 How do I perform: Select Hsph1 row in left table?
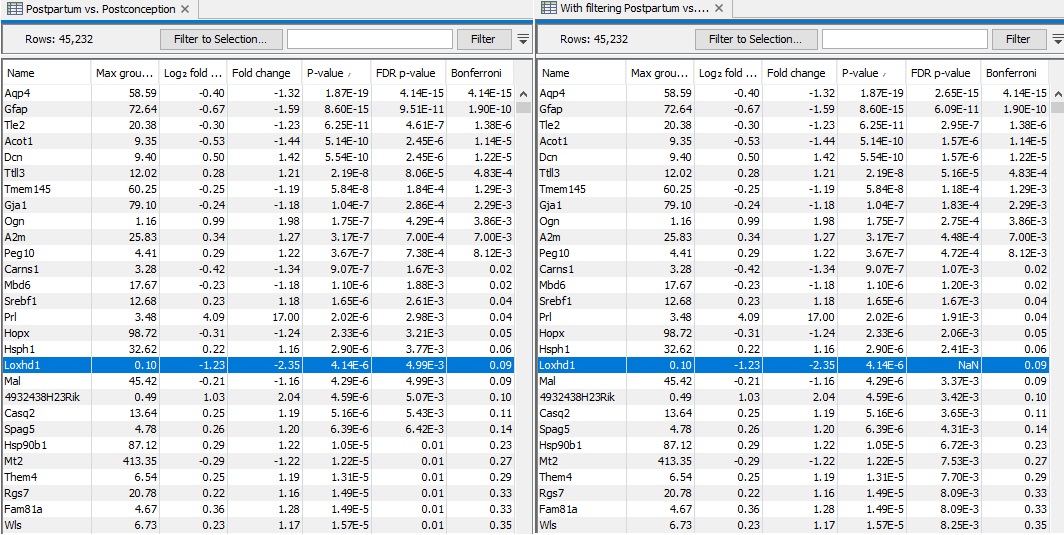259,350
